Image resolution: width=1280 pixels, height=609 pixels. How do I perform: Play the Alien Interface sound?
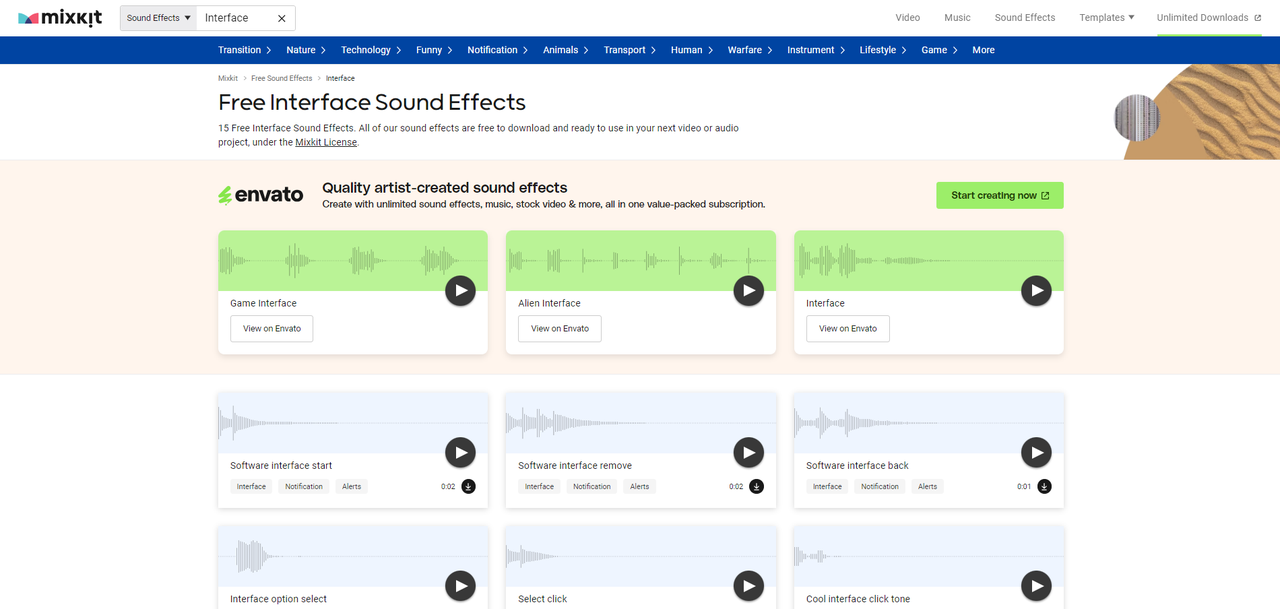click(748, 291)
